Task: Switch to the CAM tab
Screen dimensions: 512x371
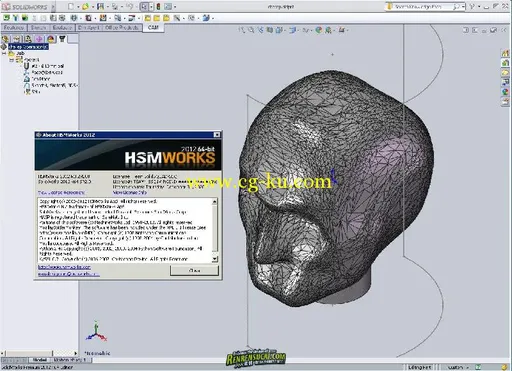Action: tap(153, 27)
